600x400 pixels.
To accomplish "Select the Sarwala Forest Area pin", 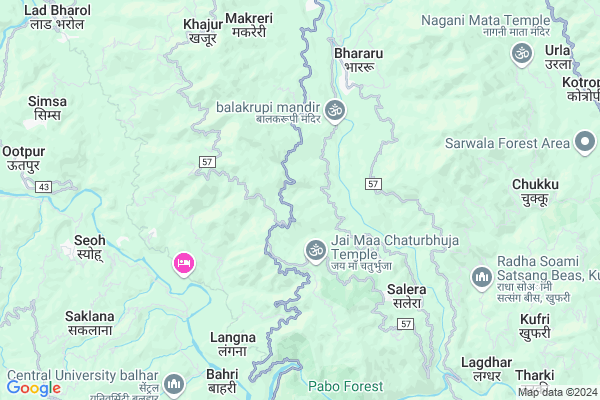I will coord(585,143).
